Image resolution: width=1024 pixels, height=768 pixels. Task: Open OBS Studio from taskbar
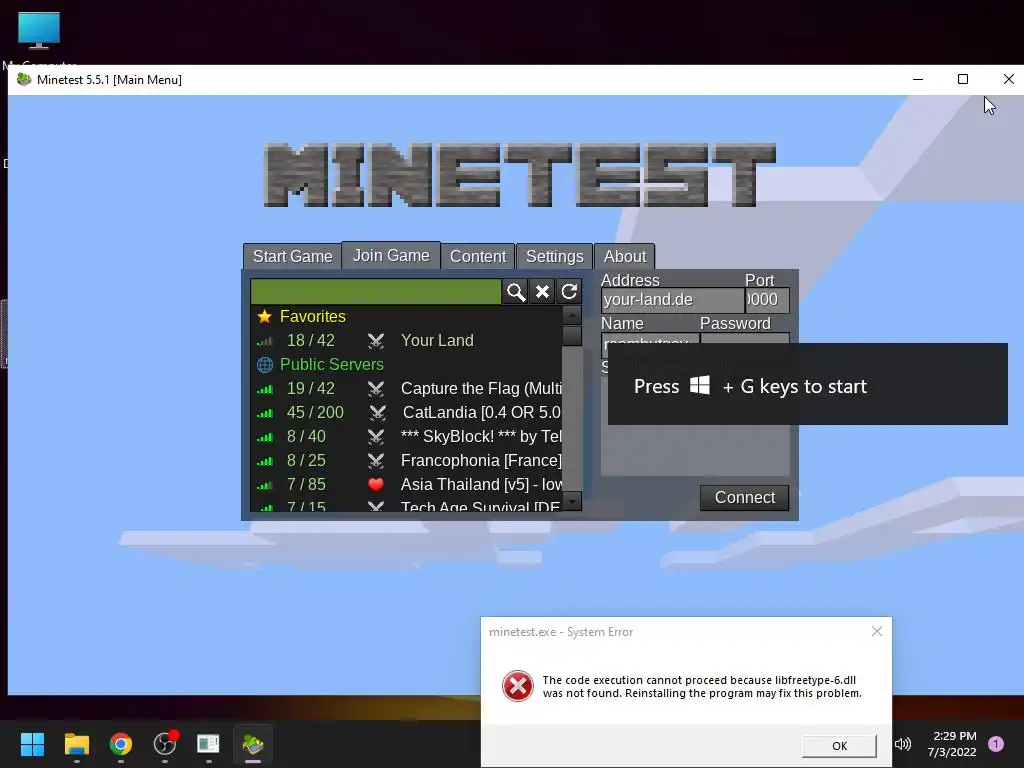(x=165, y=743)
